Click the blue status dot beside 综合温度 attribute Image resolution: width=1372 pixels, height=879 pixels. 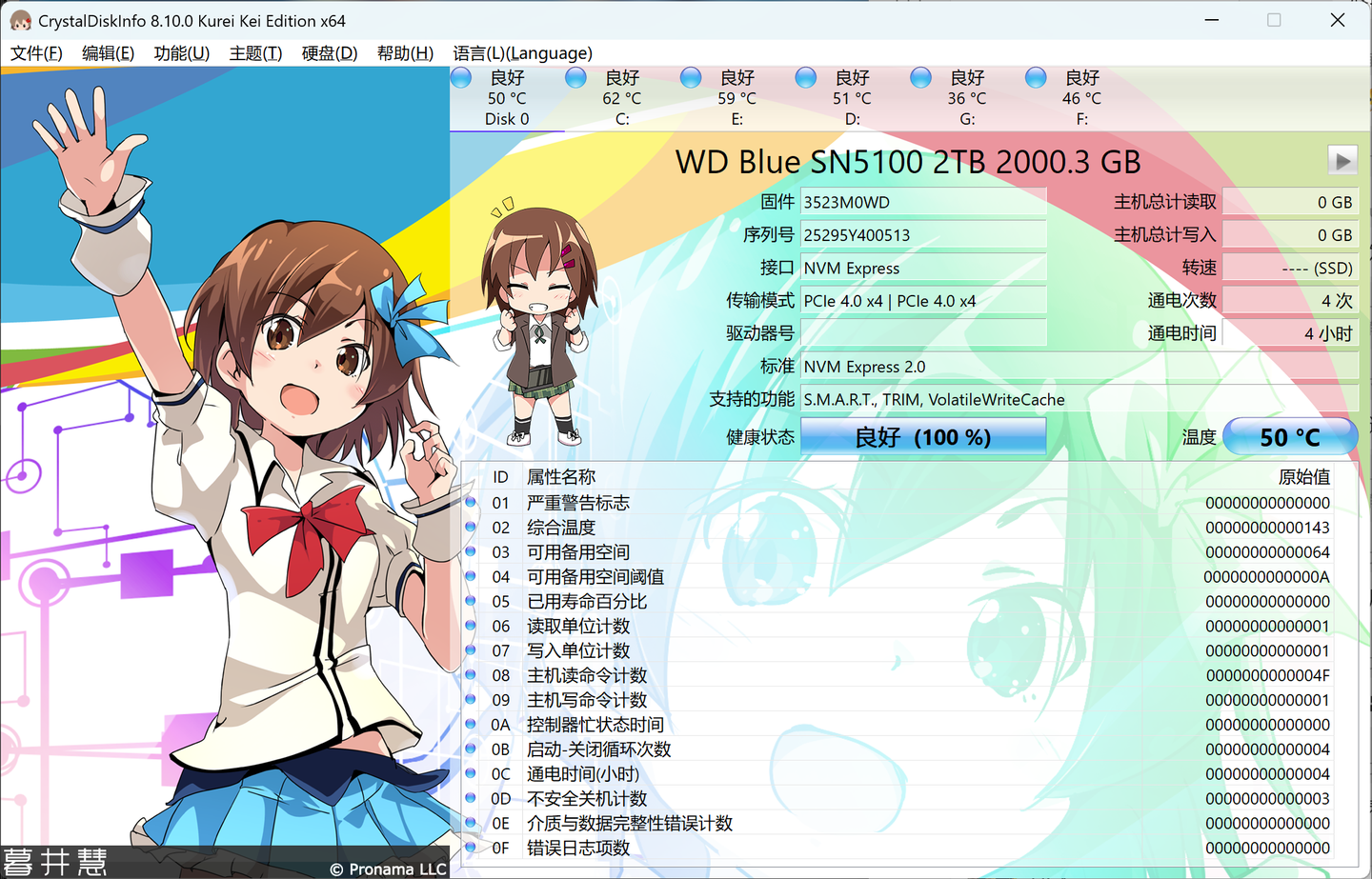[471, 528]
